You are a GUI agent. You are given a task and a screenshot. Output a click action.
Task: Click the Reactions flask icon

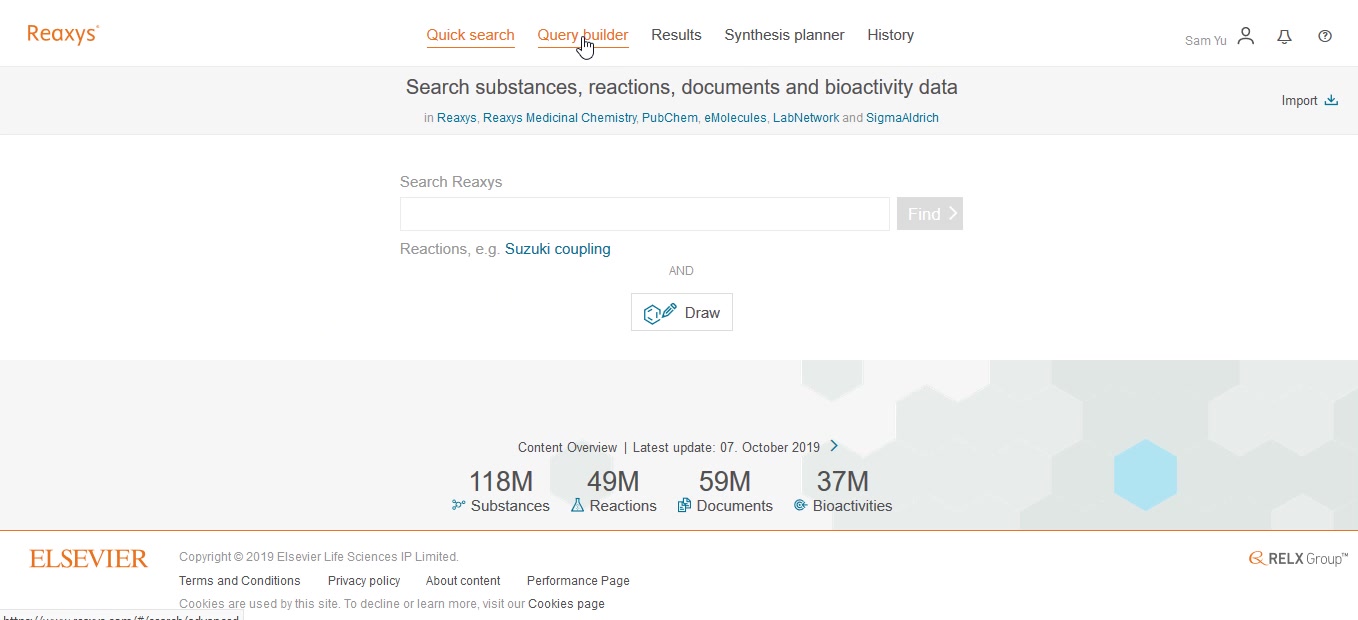(x=577, y=506)
